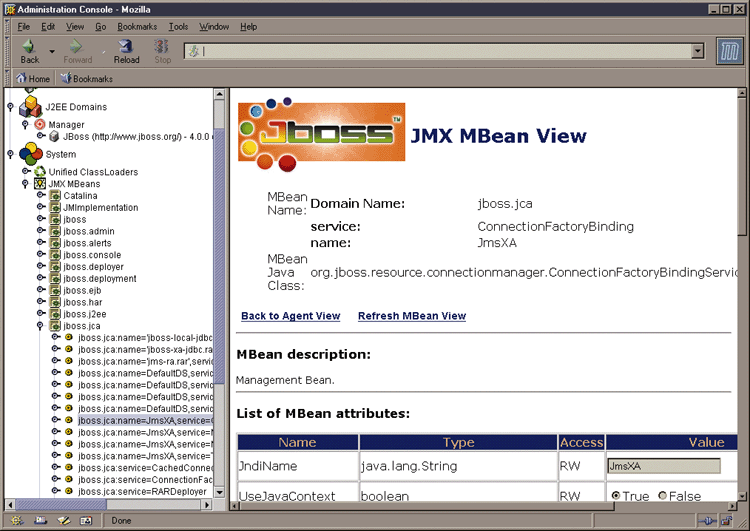
Task: Select the jboss.j2ee tree item
Action: (85, 314)
